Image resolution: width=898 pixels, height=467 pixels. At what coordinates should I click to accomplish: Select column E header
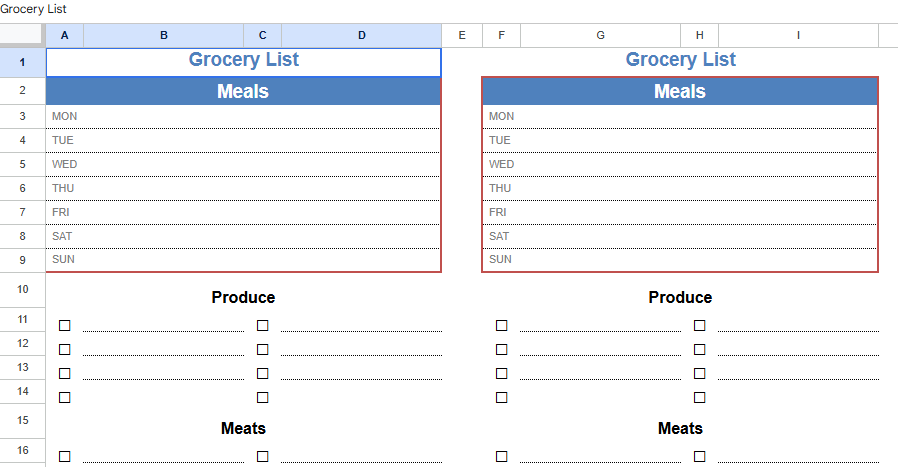click(x=461, y=35)
